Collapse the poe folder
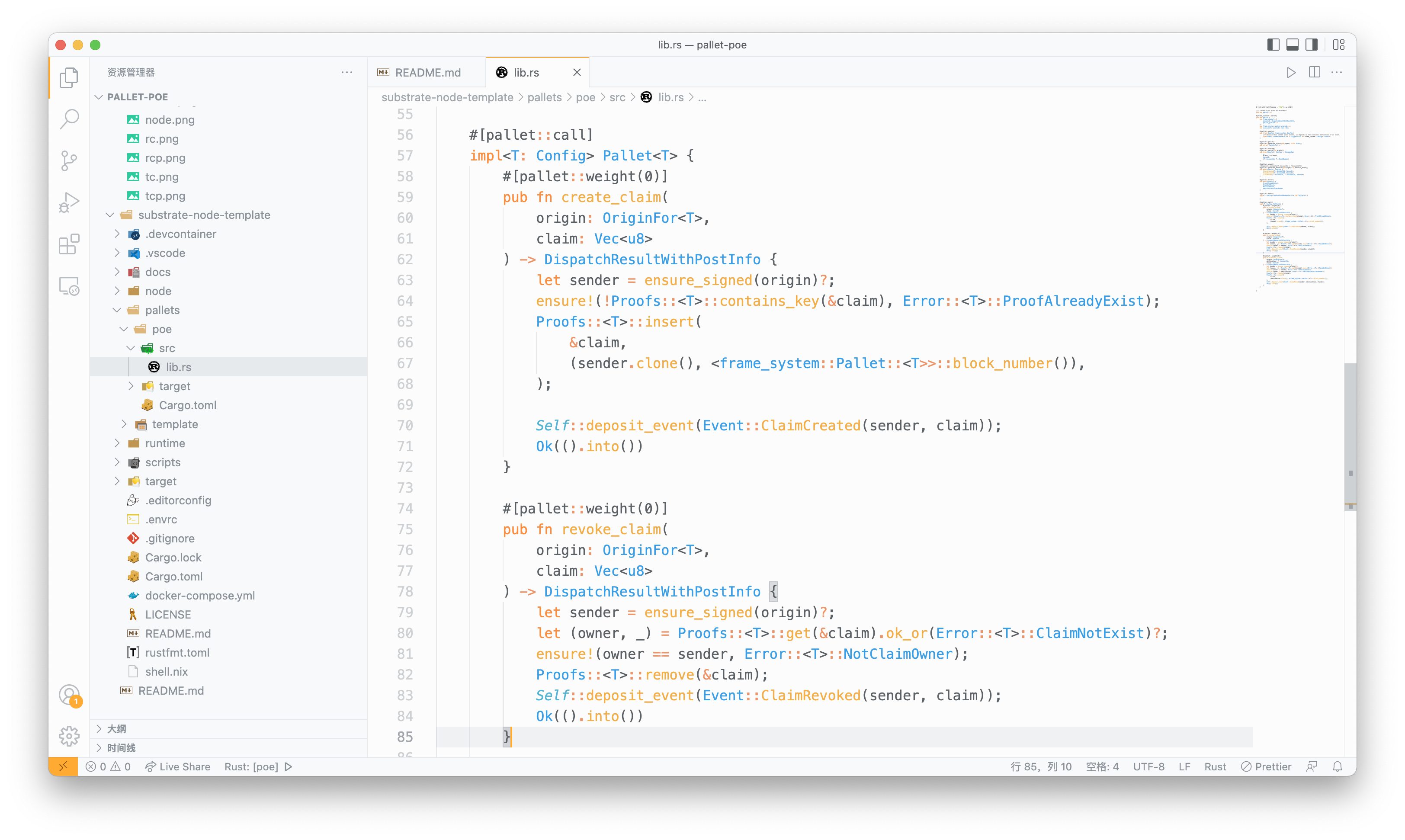Image resolution: width=1405 pixels, height=840 pixels. click(x=228, y=330)
